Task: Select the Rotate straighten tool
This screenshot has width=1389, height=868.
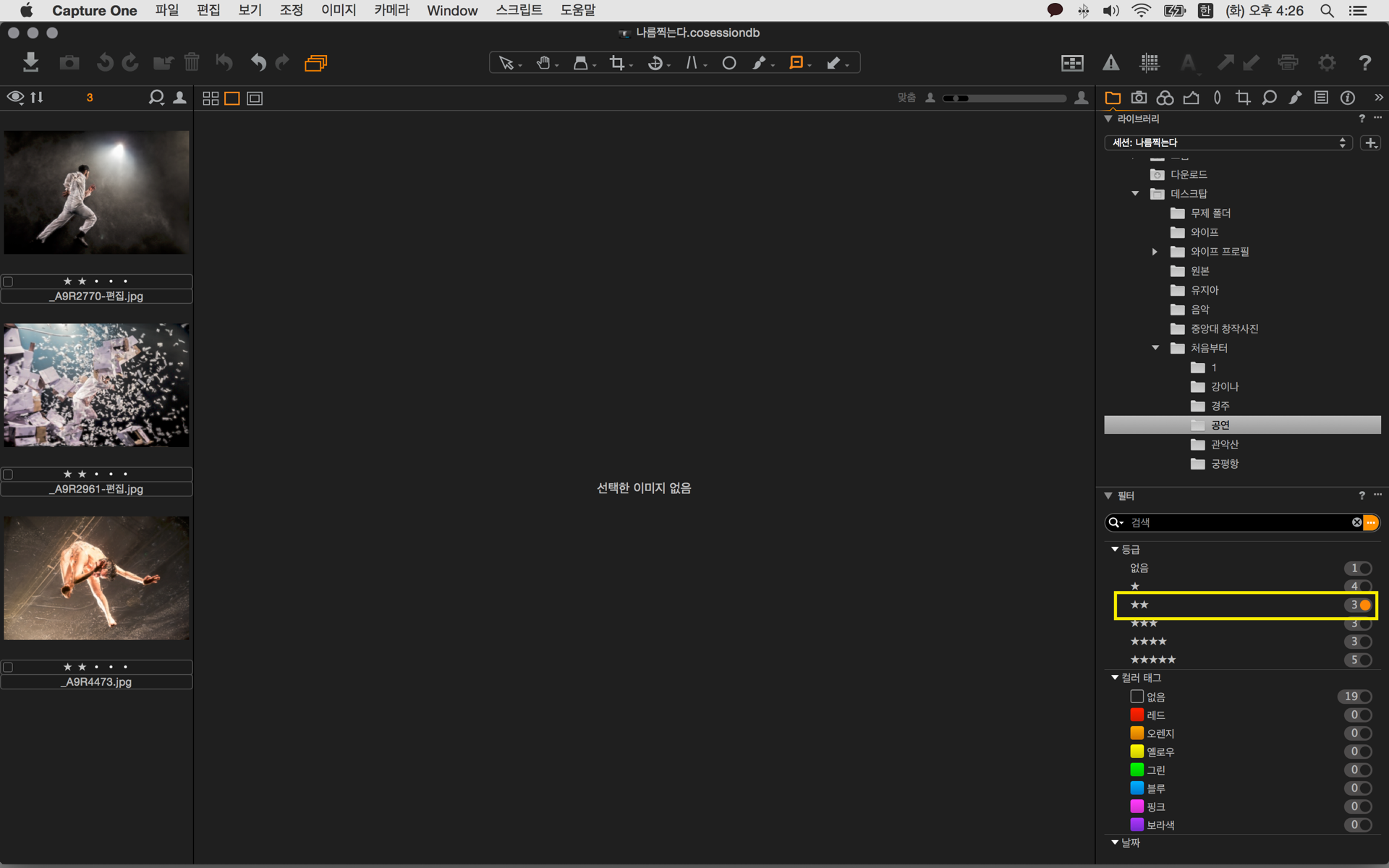Action: coord(655,63)
